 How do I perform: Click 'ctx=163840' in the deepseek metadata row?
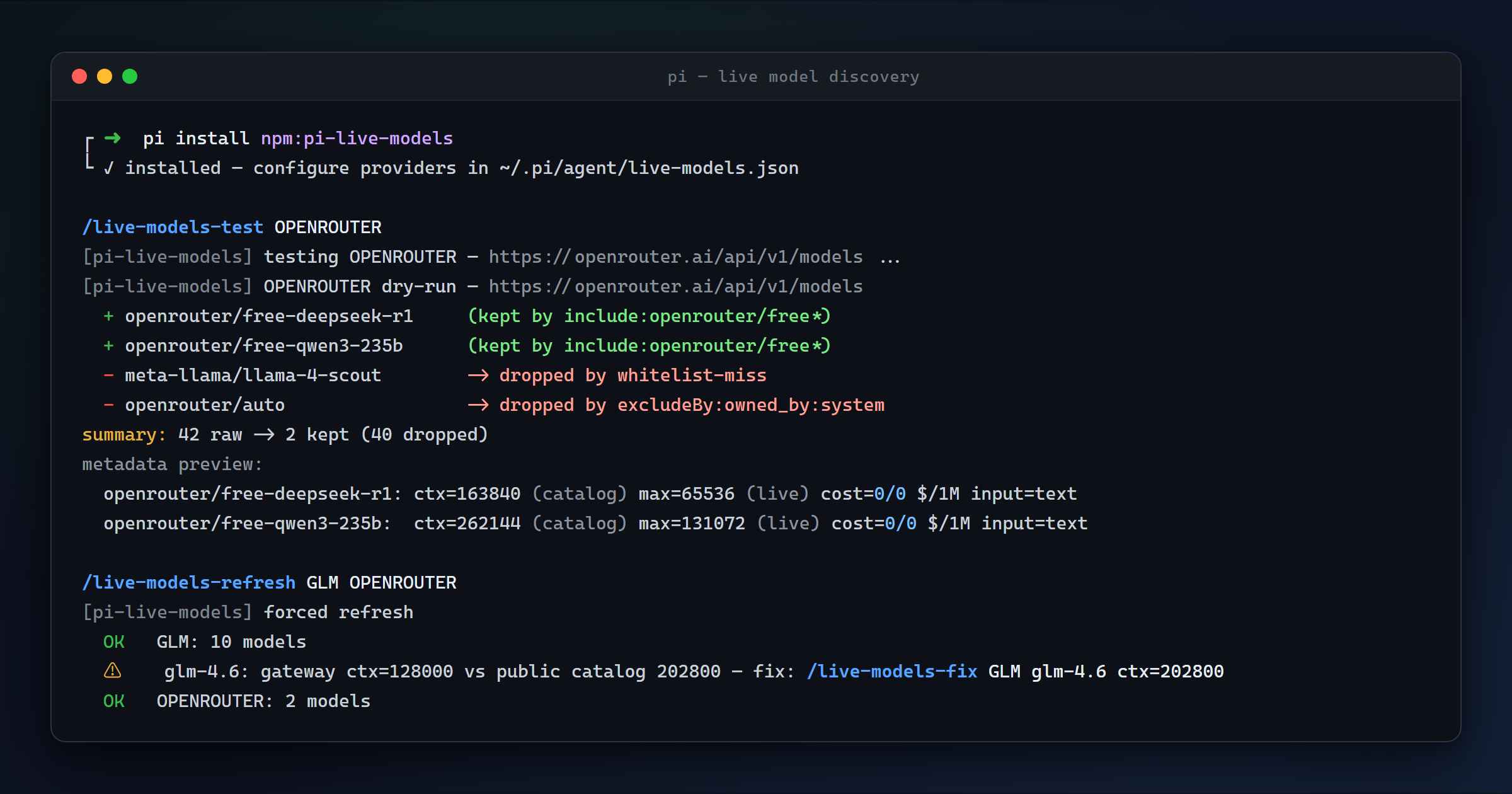coord(467,494)
